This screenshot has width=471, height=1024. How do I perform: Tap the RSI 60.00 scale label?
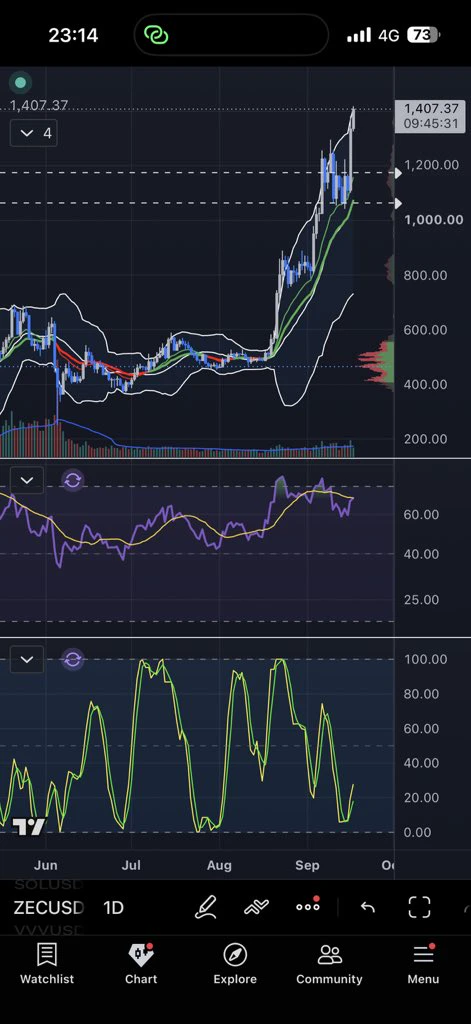coord(421,515)
